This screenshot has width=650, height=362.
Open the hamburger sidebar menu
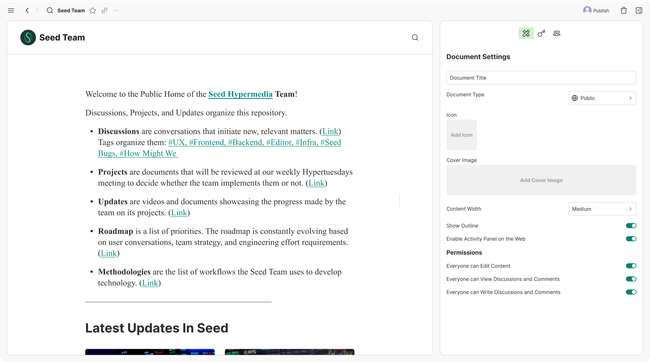click(x=11, y=10)
